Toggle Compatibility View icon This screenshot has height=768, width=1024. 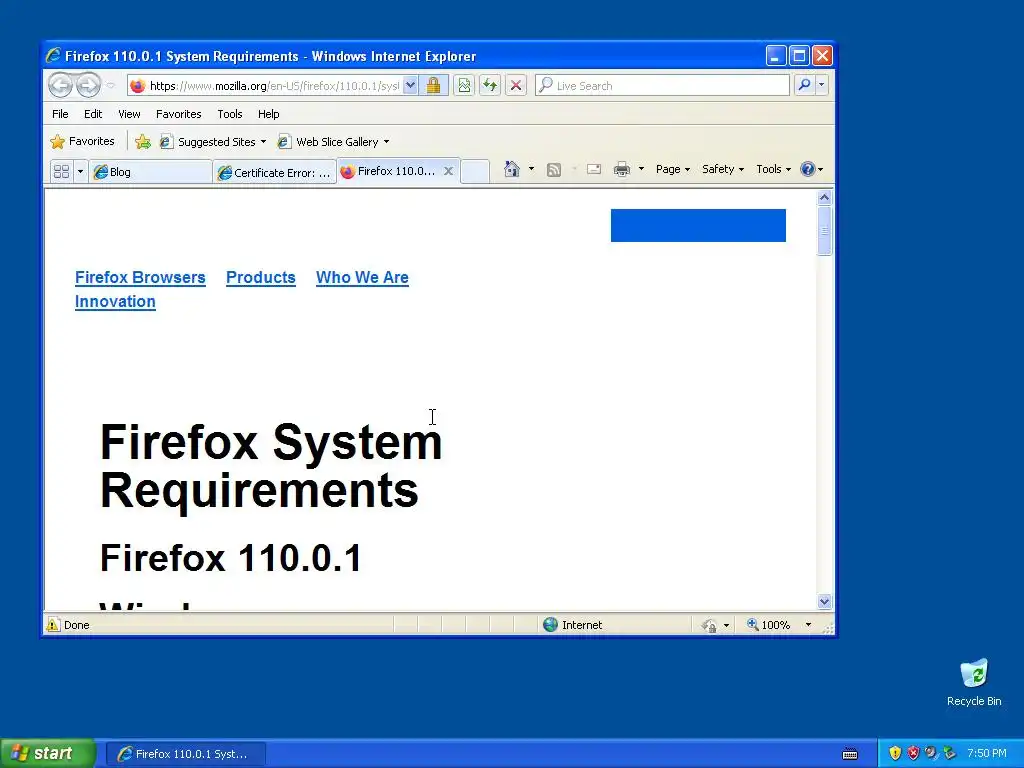[464, 86]
